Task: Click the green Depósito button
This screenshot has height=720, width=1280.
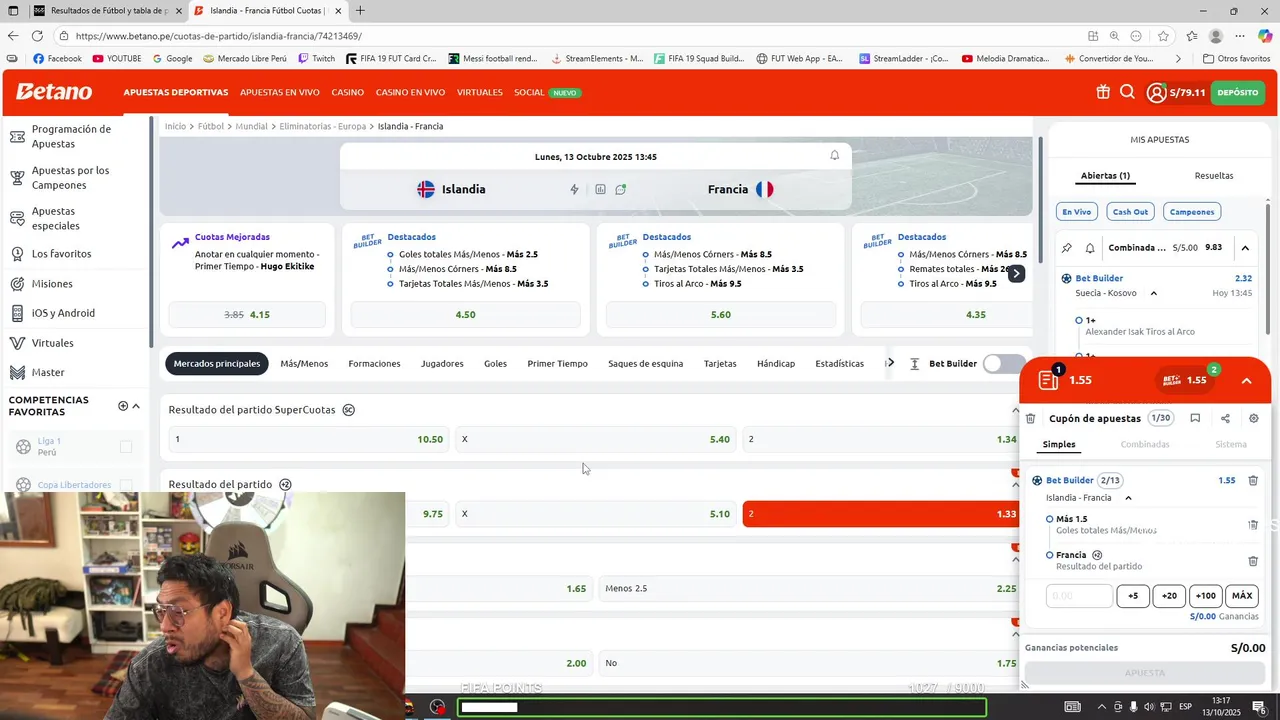Action: (1238, 92)
